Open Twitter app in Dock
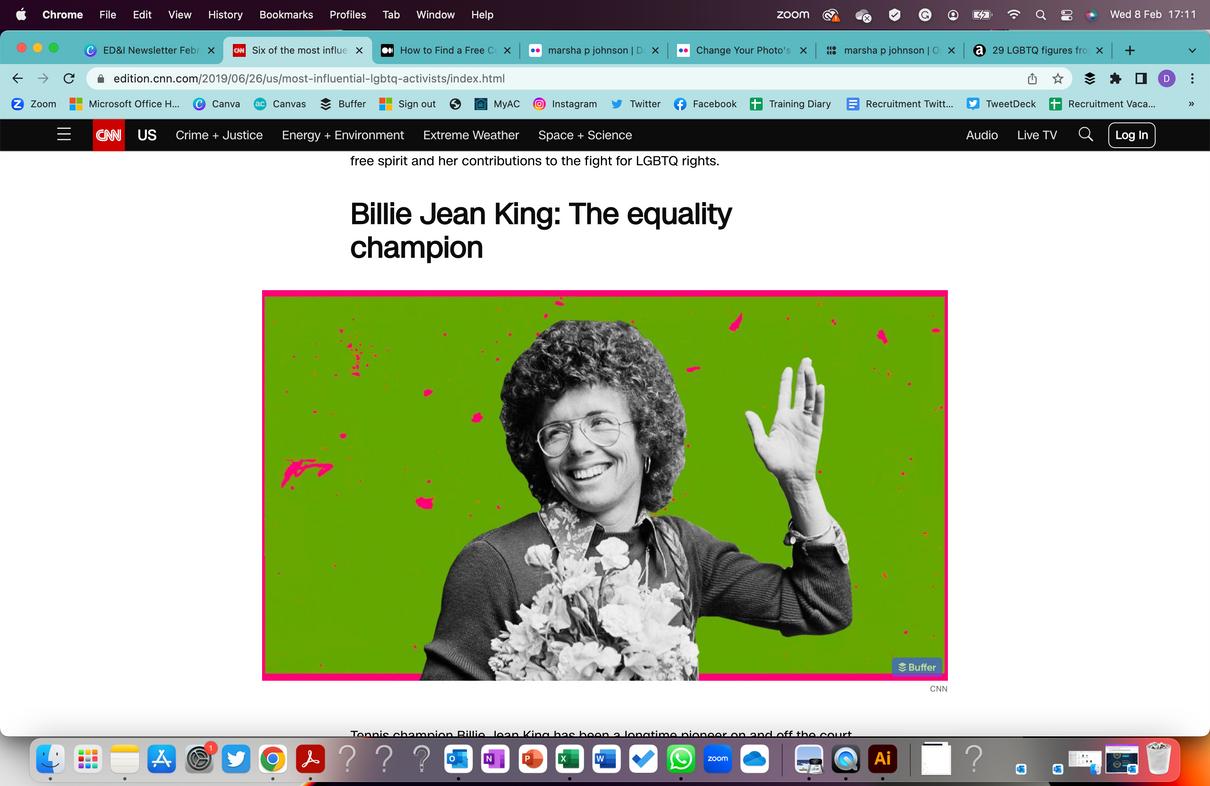 click(235, 759)
